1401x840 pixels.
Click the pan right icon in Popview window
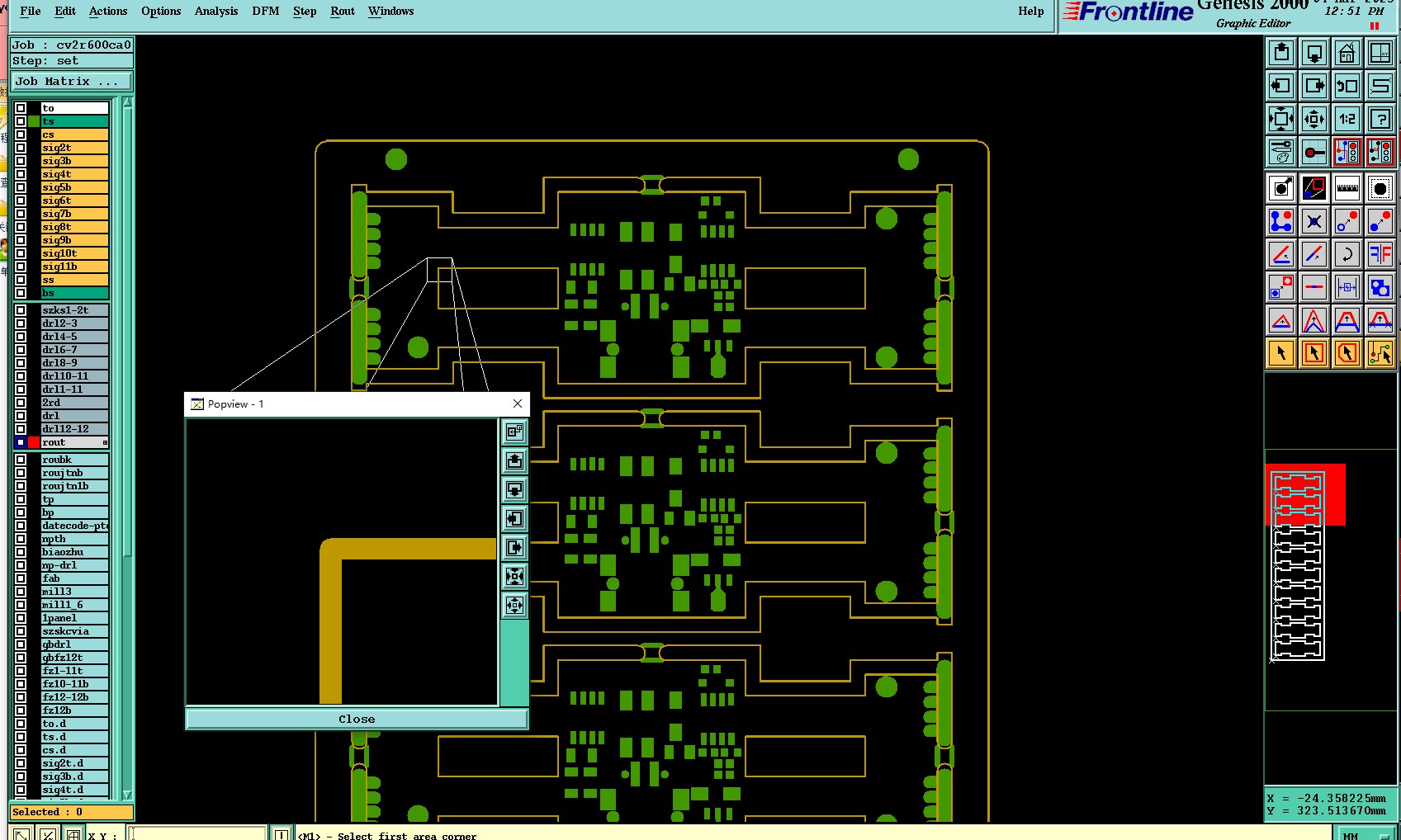pos(514,547)
